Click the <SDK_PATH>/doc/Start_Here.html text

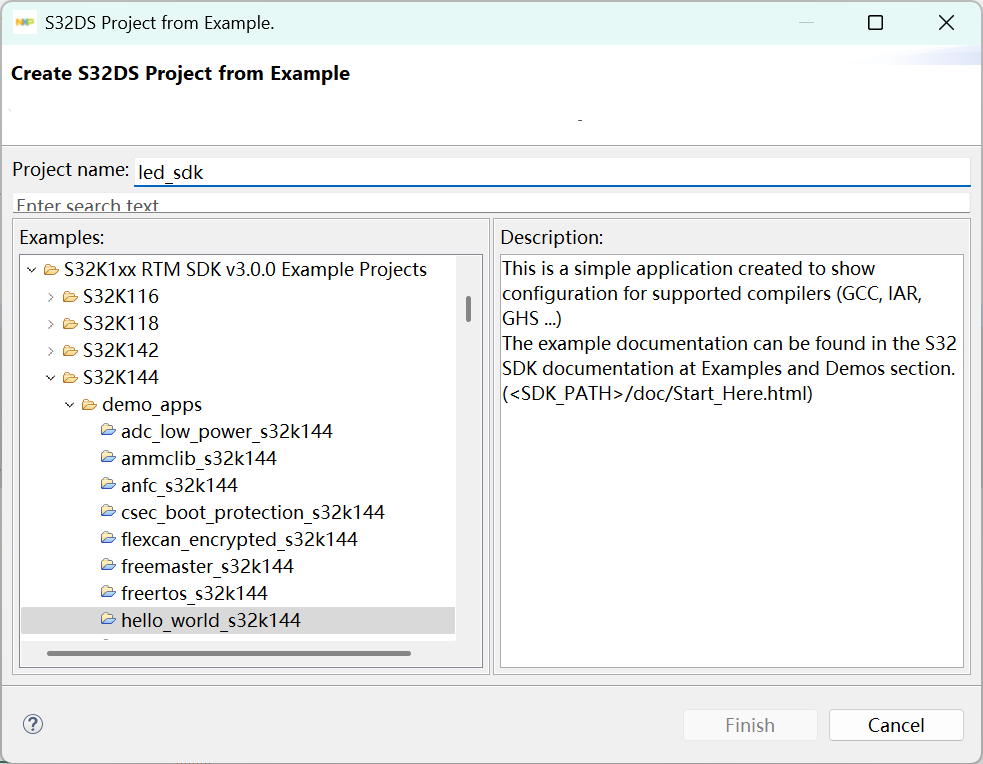coord(657,394)
